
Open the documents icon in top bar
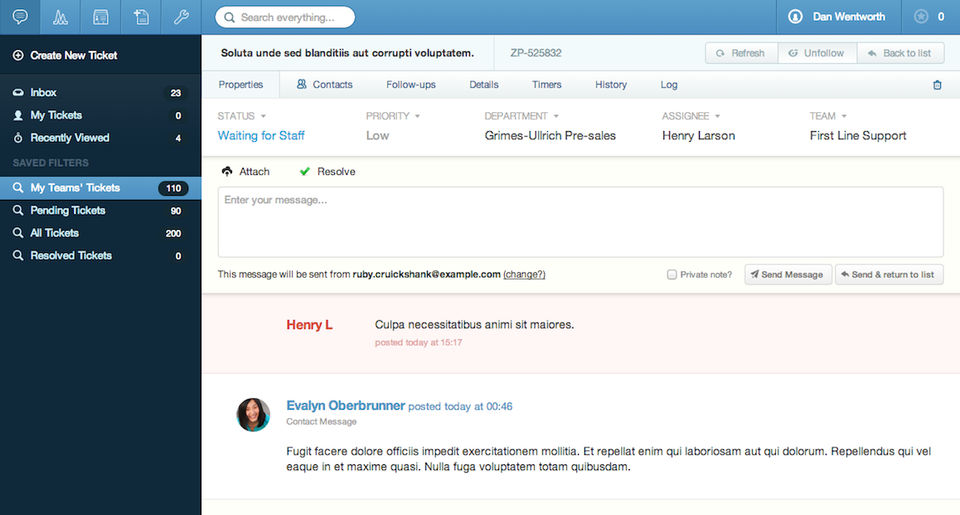[x=141, y=17]
